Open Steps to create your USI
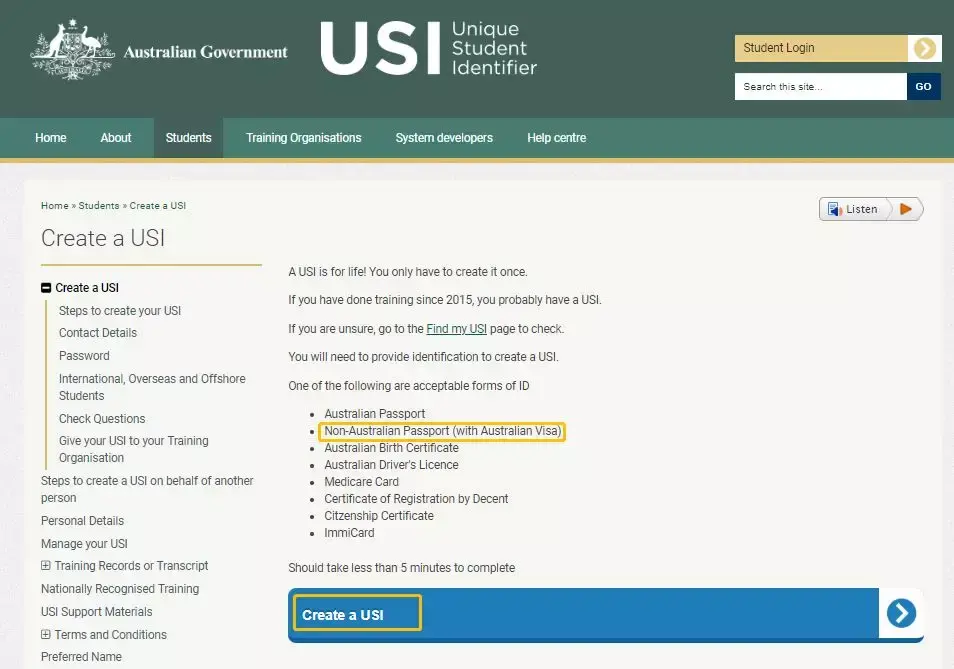 coord(120,311)
